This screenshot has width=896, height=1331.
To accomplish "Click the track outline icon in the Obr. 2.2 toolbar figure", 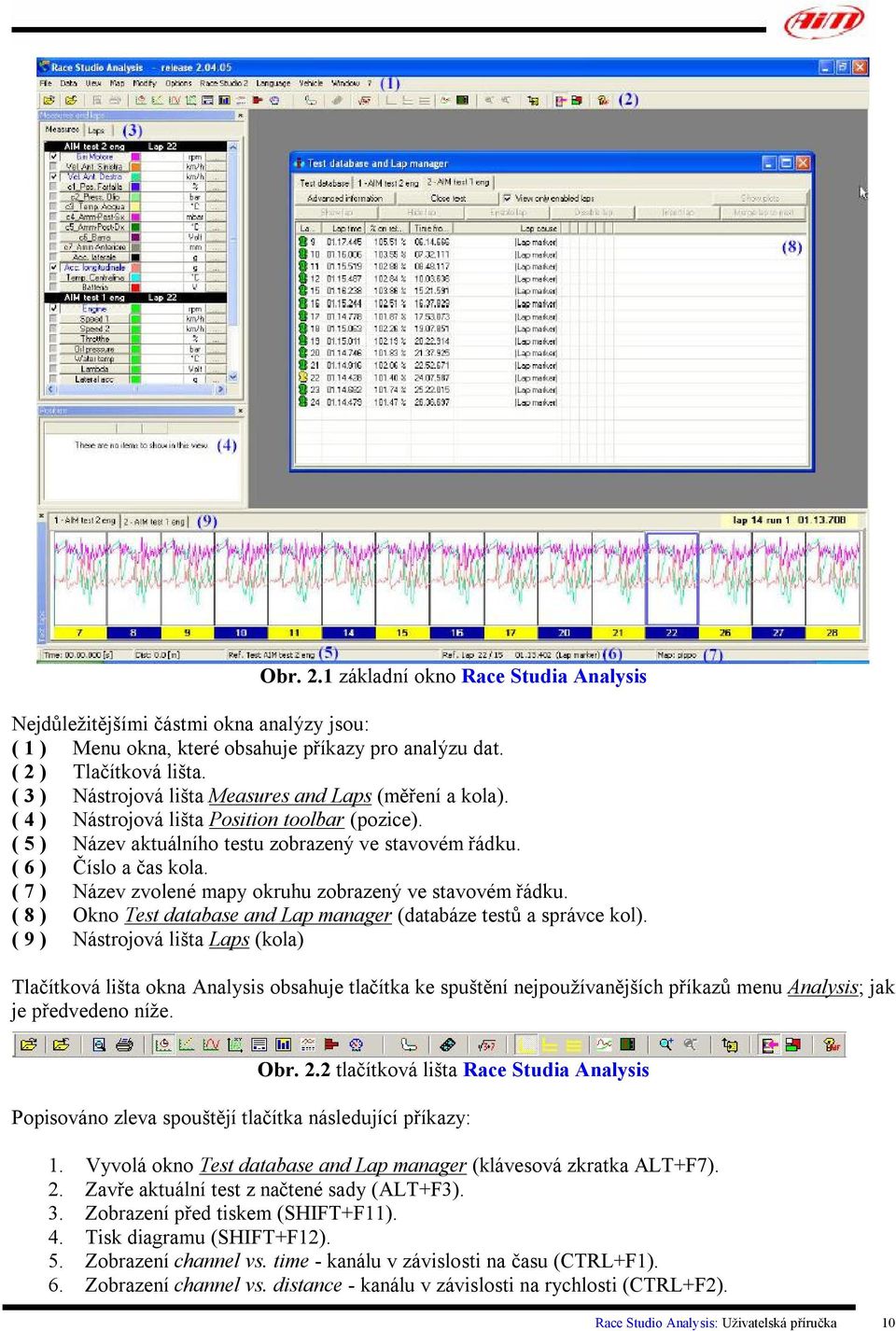I will point(408,1044).
